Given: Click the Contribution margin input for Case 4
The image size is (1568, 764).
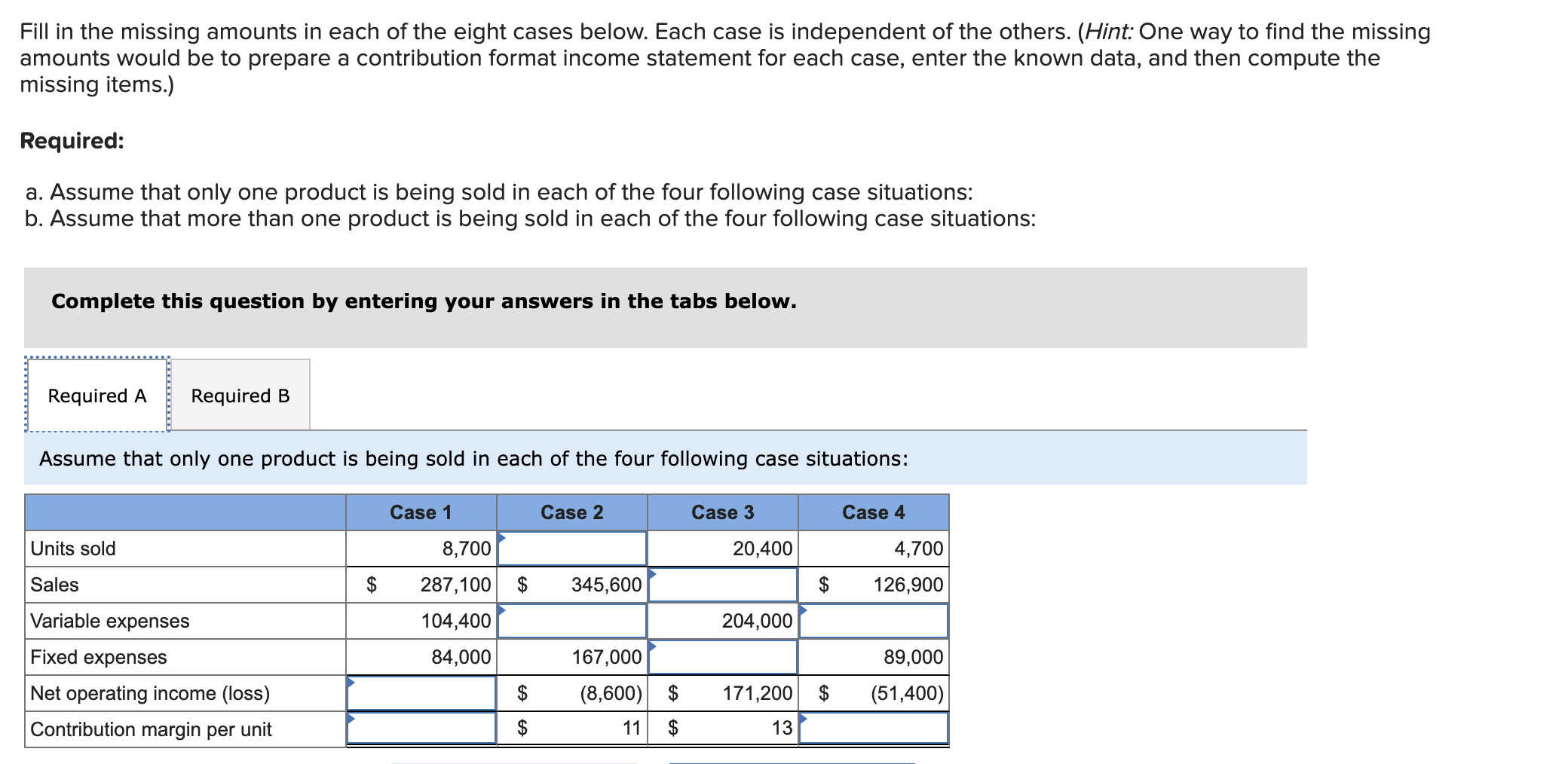Looking at the screenshot, I should click(873, 729).
